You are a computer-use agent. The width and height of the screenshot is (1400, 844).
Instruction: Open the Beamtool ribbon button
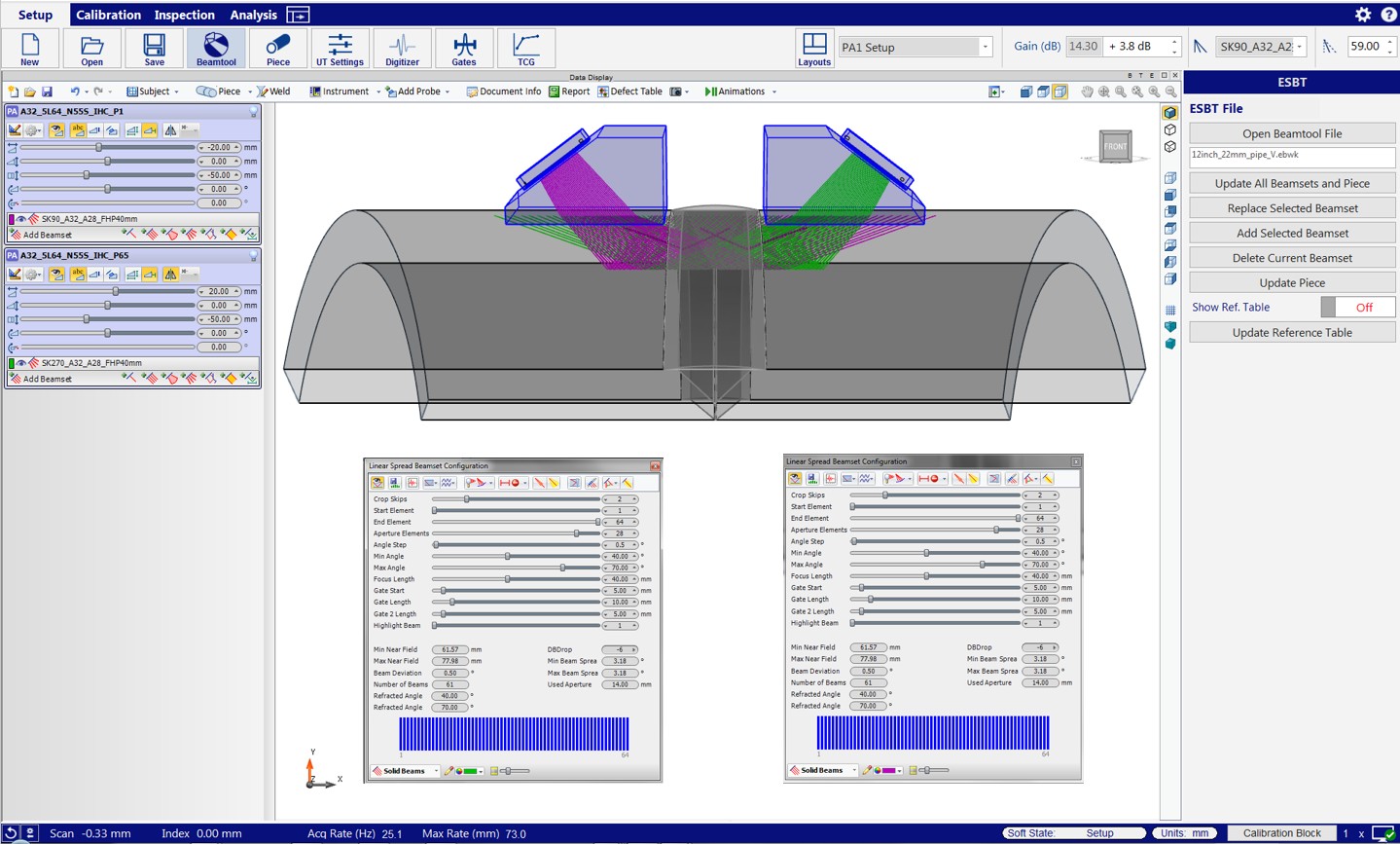216,49
